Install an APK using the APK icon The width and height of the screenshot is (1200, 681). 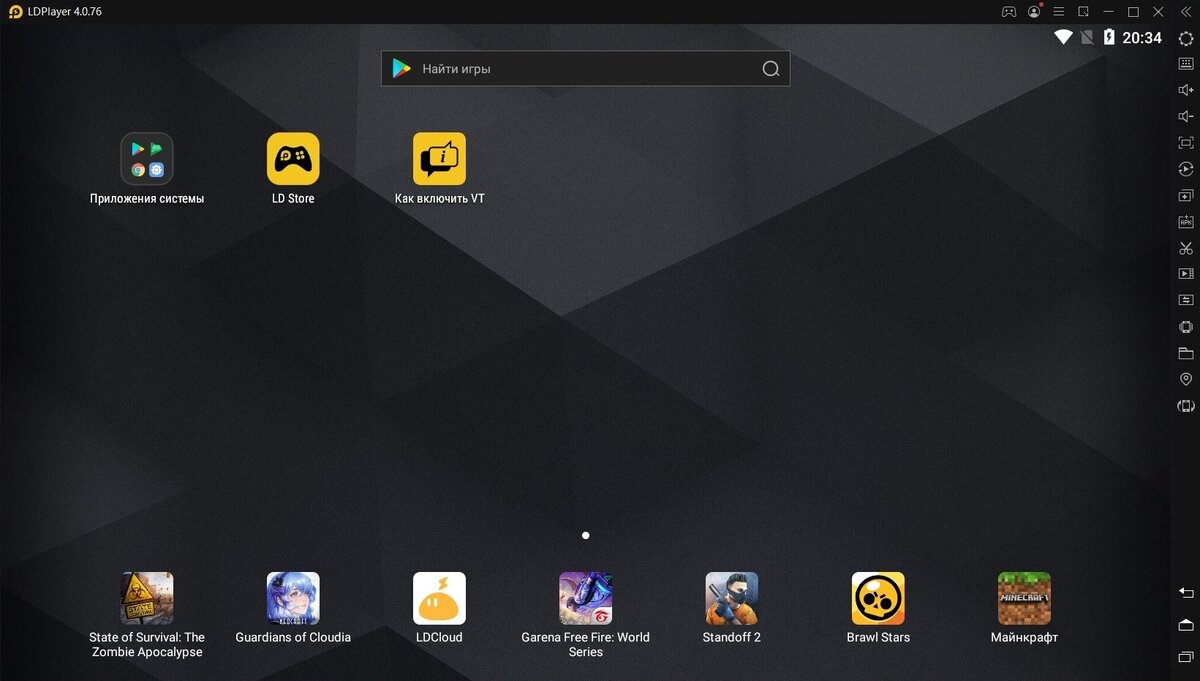[1186, 221]
